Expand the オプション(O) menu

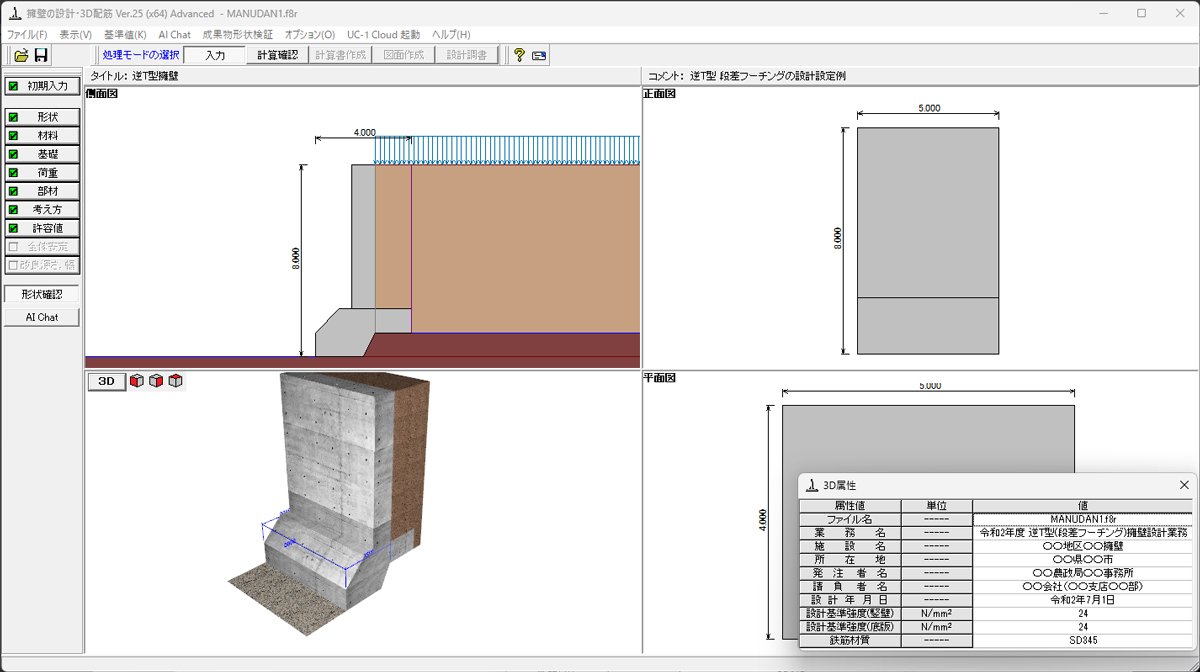pyautogui.click(x=310, y=35)
